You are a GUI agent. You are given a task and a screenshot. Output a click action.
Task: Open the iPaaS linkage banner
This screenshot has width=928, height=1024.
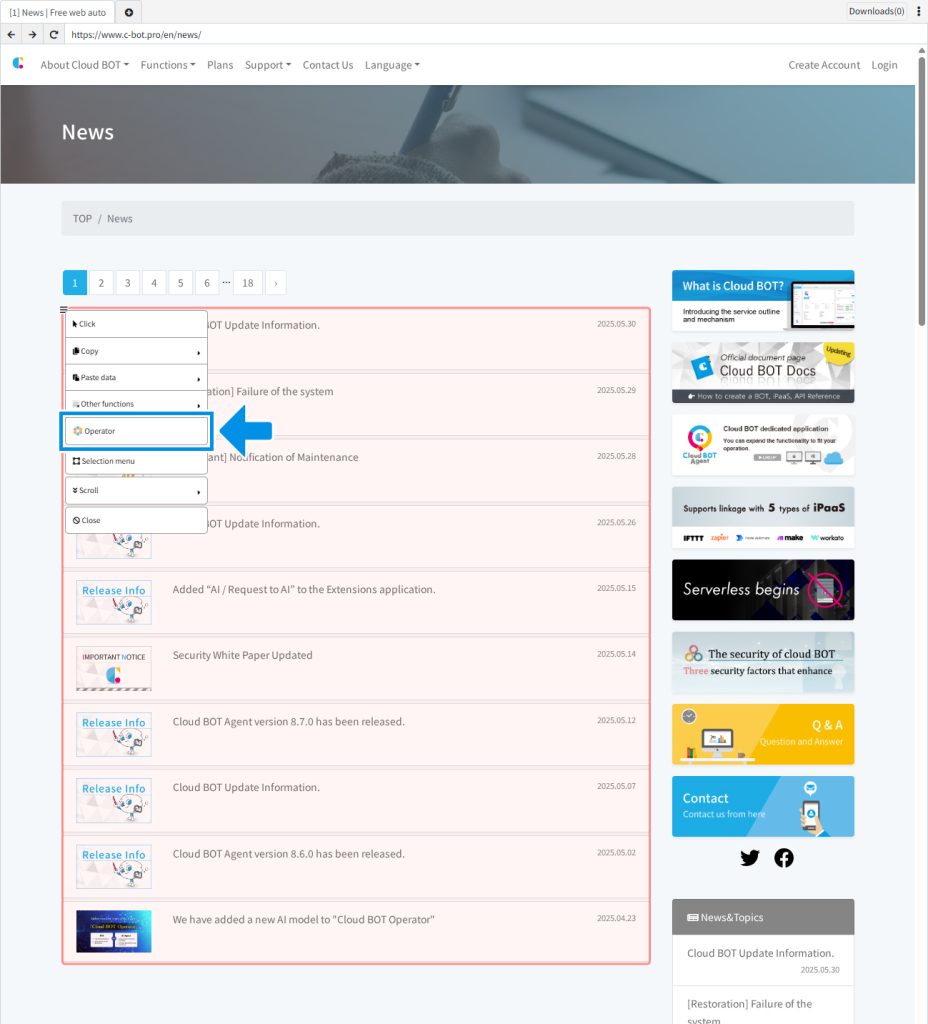763,517
